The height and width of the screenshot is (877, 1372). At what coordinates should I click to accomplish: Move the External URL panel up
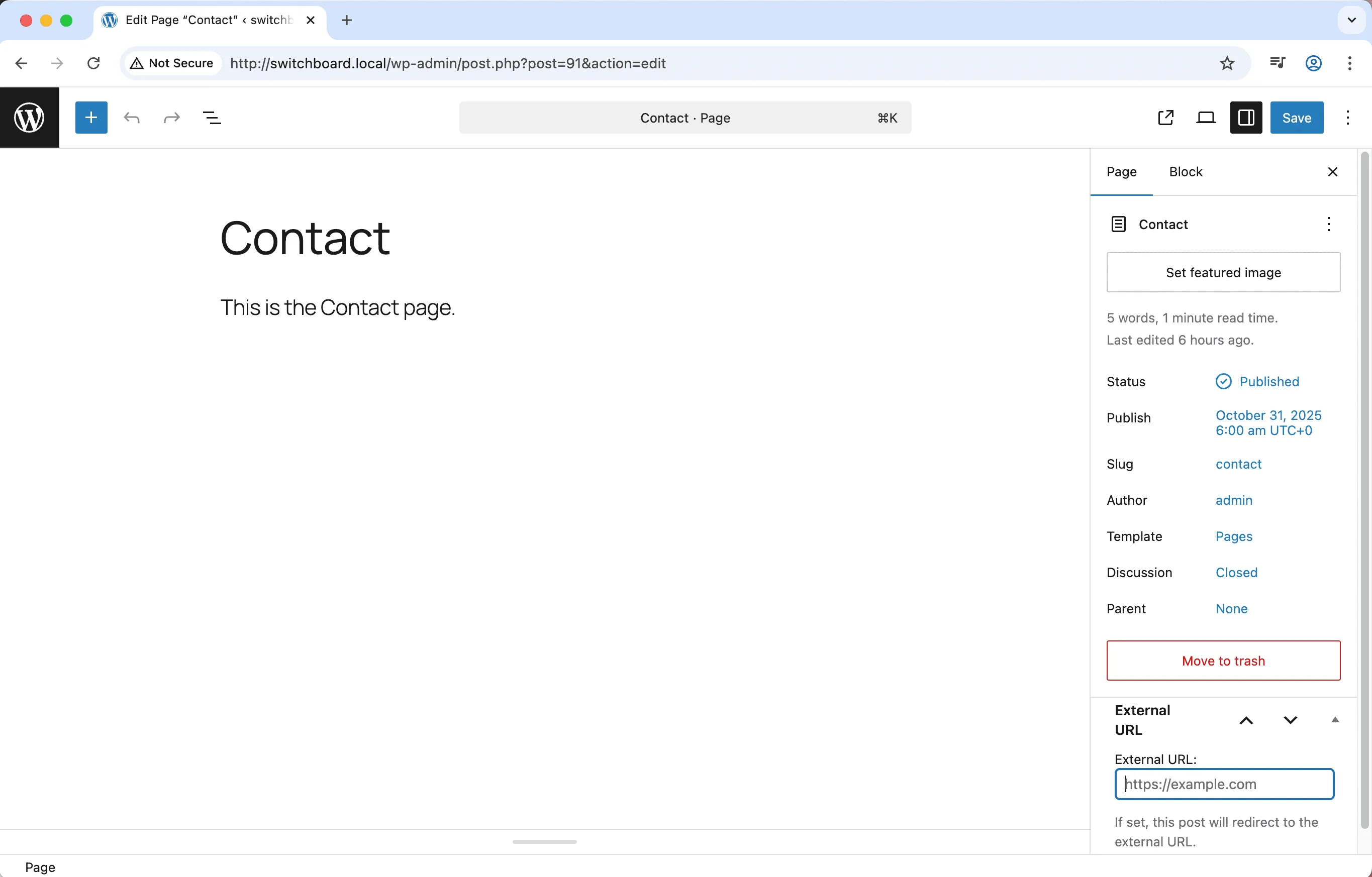tap(1247, 720)
